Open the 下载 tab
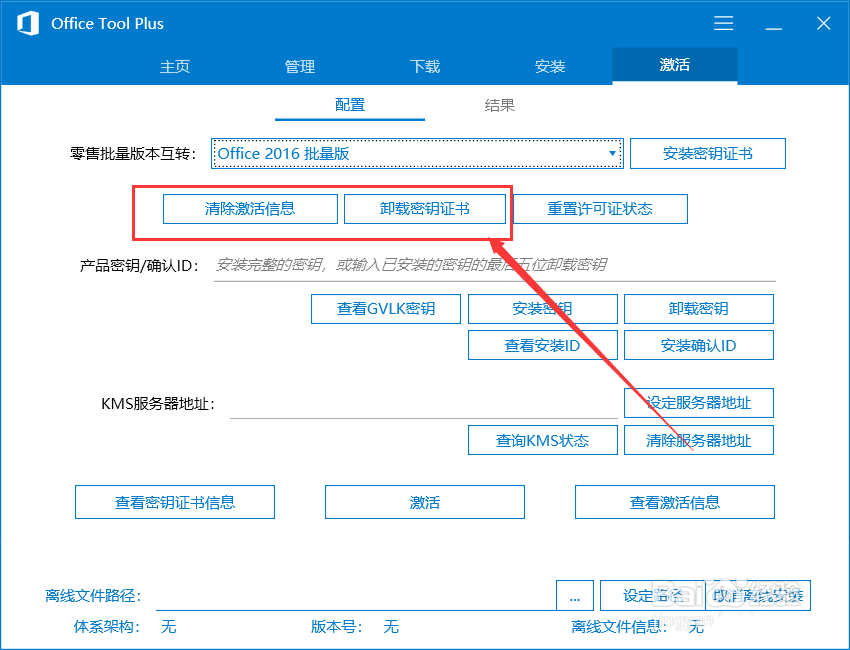 pyautogui.click(x=424, y=66)
